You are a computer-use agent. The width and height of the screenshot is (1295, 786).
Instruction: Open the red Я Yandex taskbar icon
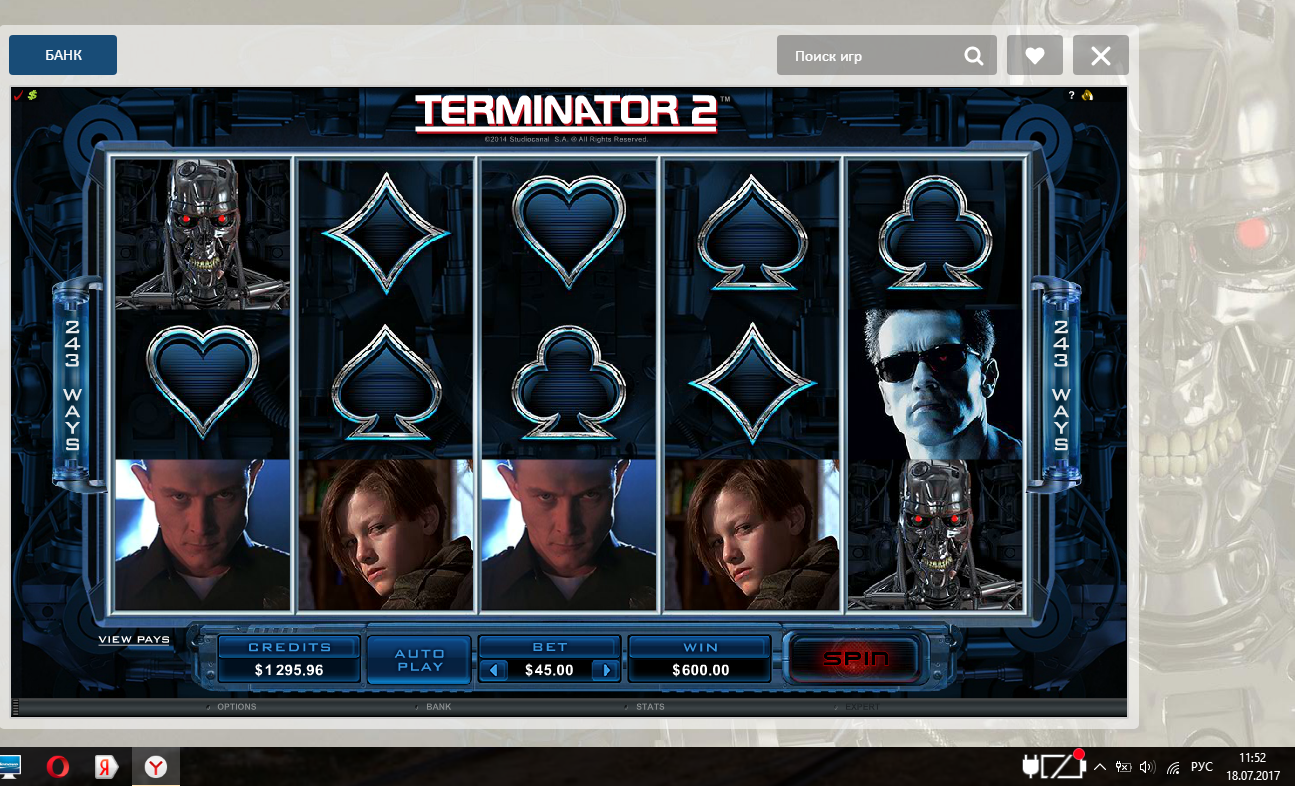click(106, 767)
